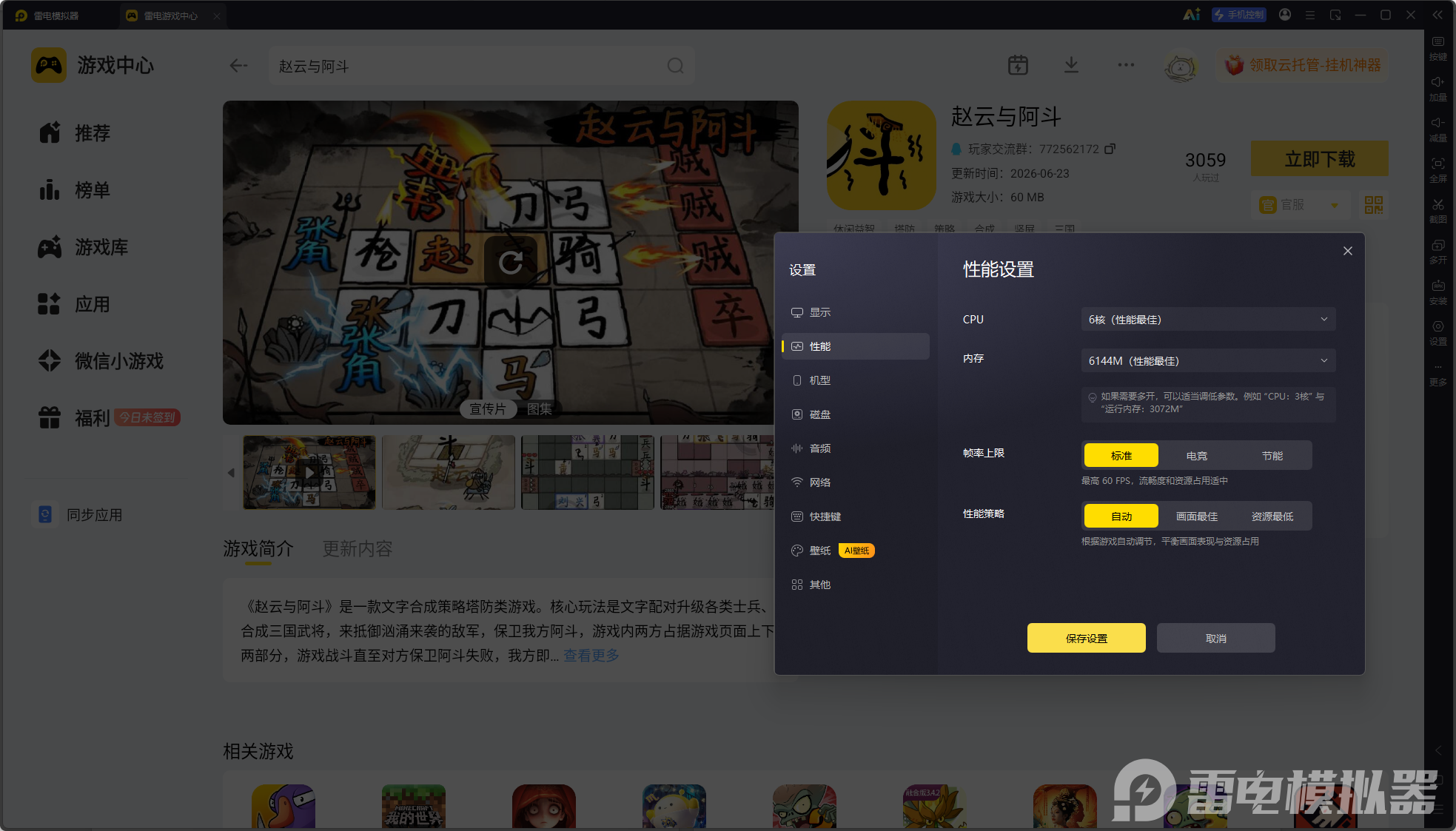Expand the 内存 memory dropdown
Screen dimensions: 1456x831
[x=1208, y=361]
